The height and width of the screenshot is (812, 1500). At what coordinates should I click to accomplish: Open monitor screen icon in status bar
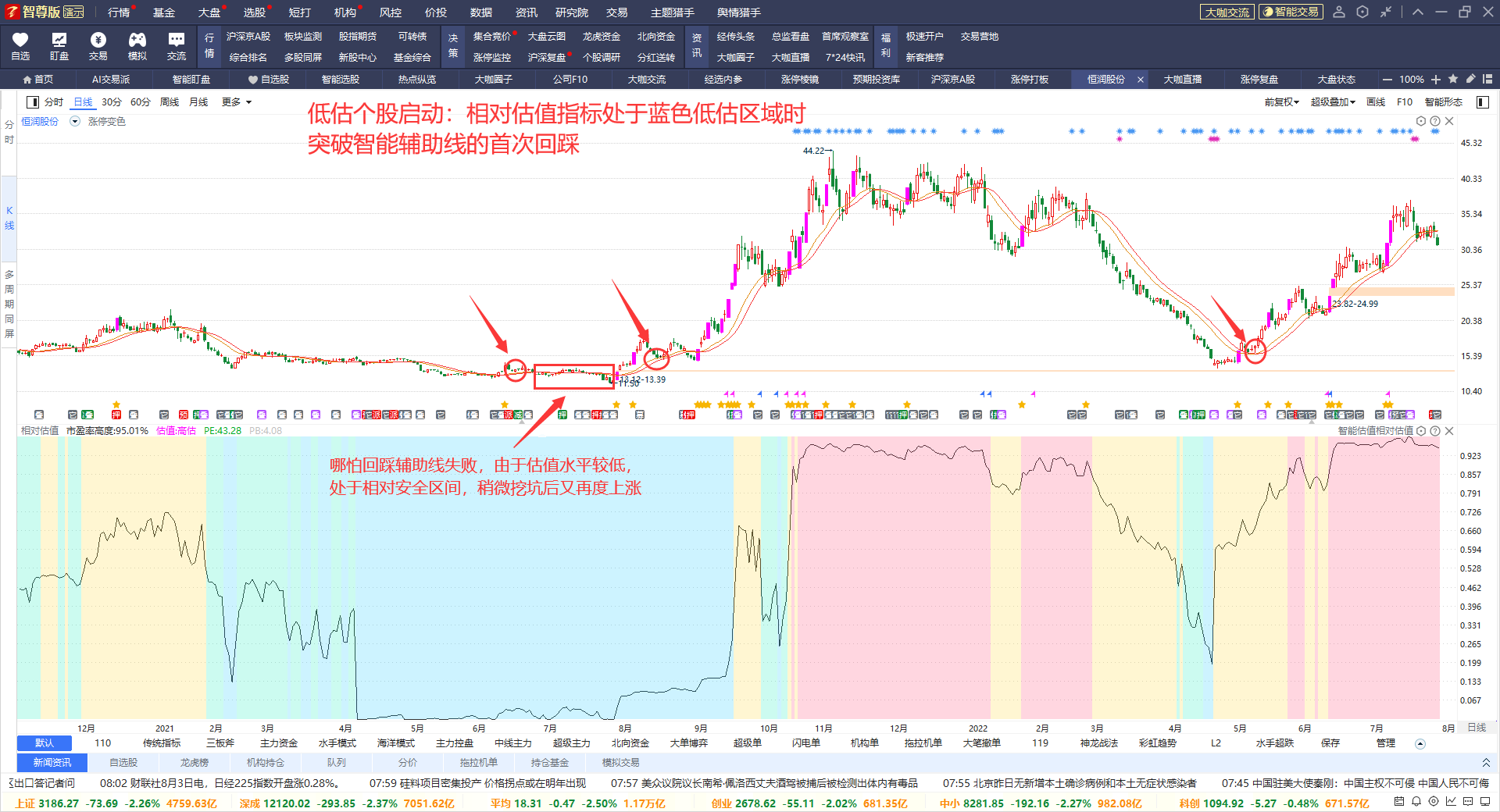[x=1485, y=801]
